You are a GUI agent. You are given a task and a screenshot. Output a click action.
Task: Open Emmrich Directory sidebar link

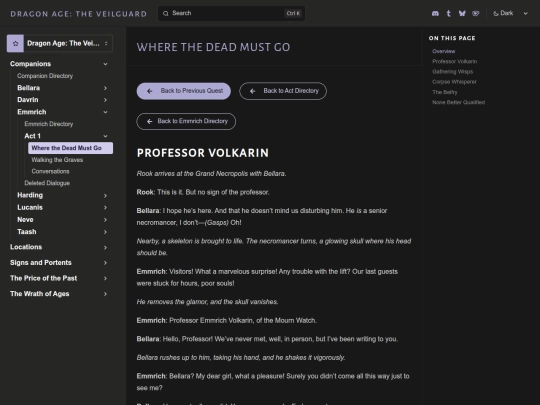click(49, 124)
